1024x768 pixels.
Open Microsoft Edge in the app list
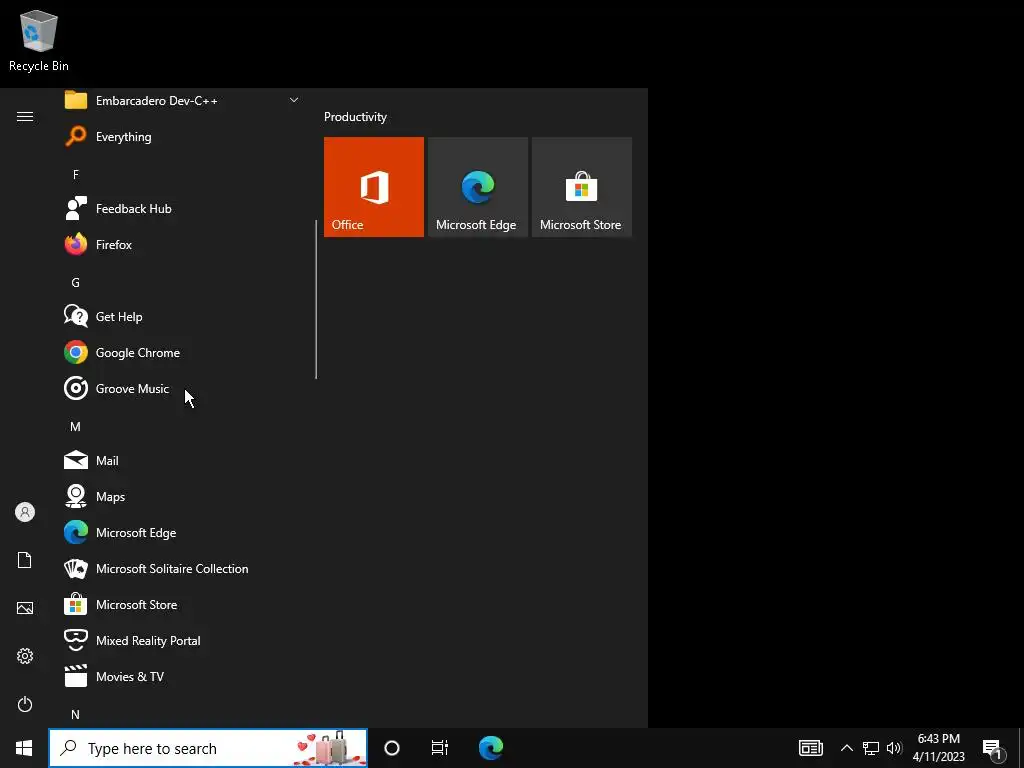click(x=181, y=533)
